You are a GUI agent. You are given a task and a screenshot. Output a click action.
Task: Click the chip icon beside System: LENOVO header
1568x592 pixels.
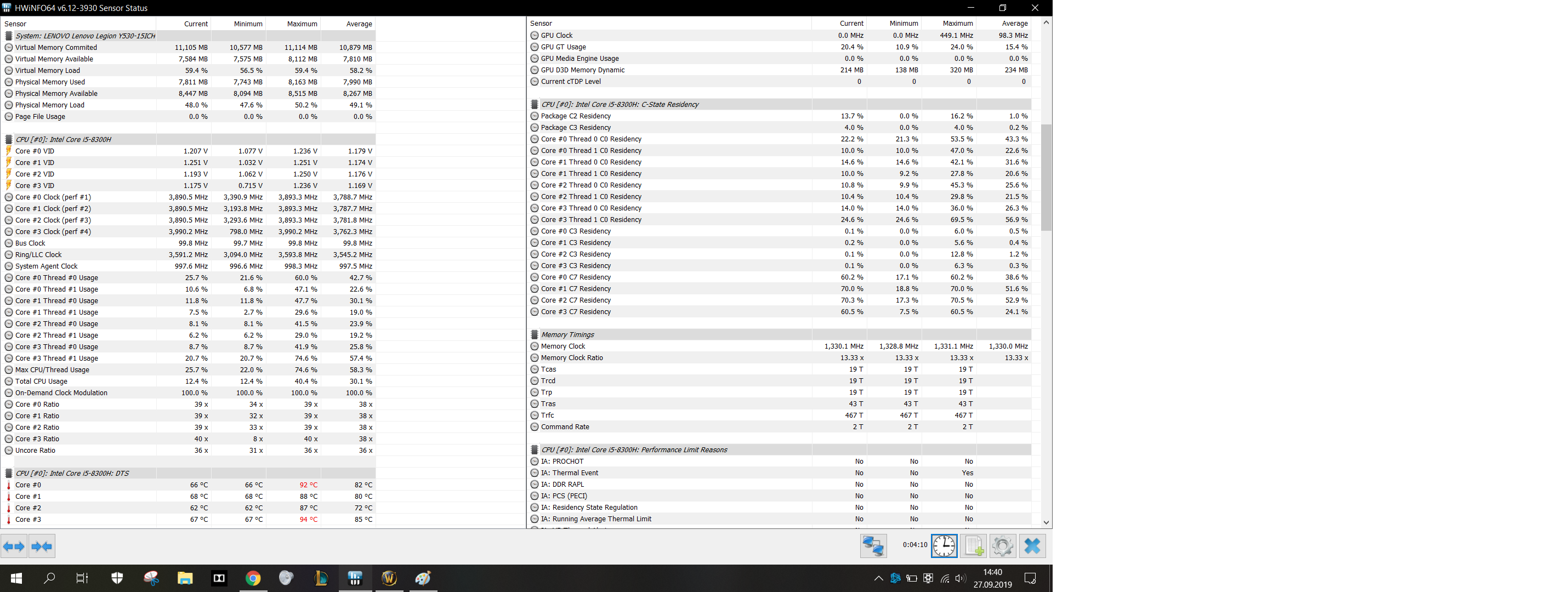(x=9, y=36)
